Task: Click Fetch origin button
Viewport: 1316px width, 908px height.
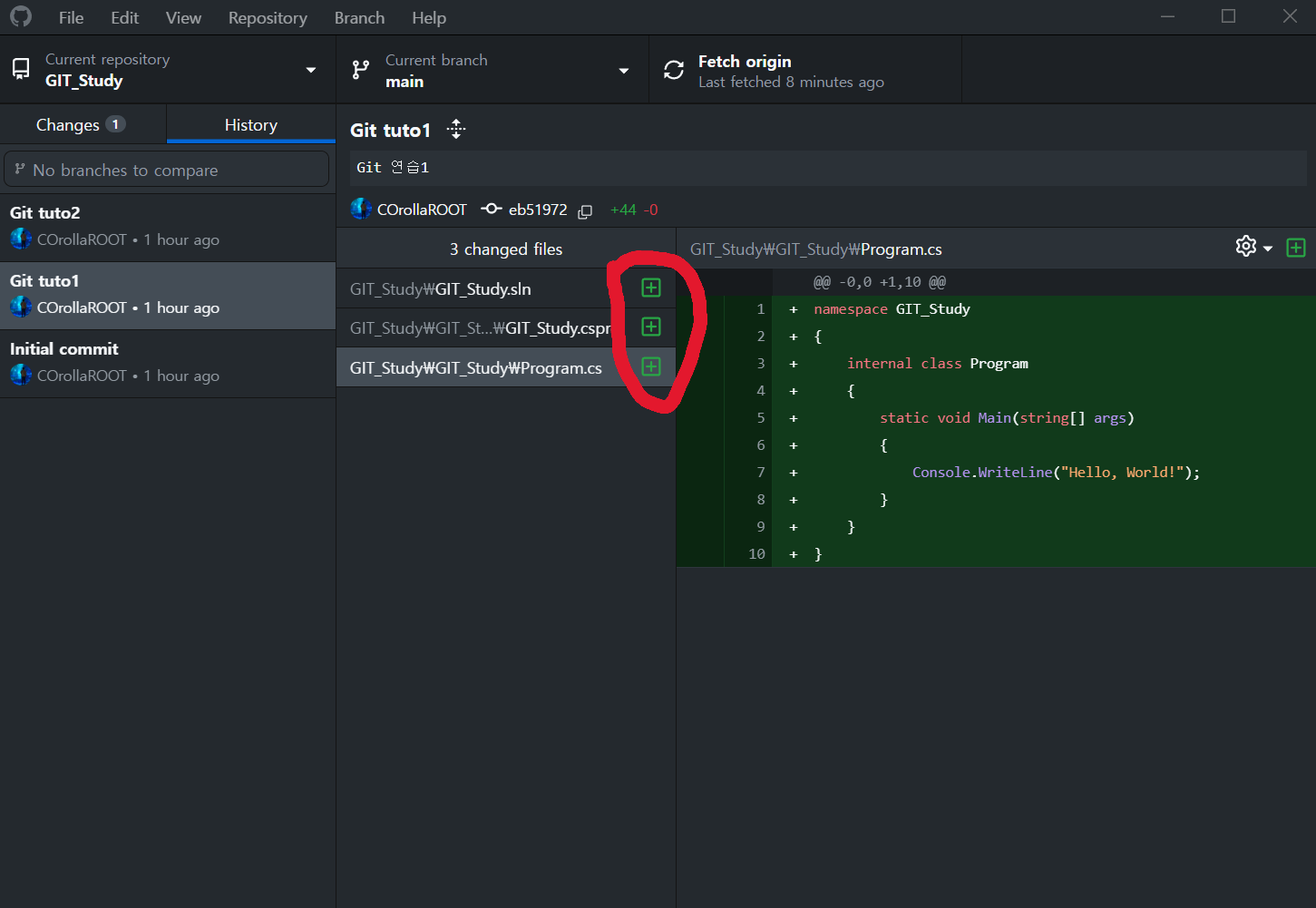Action: (x=805, y=70)
